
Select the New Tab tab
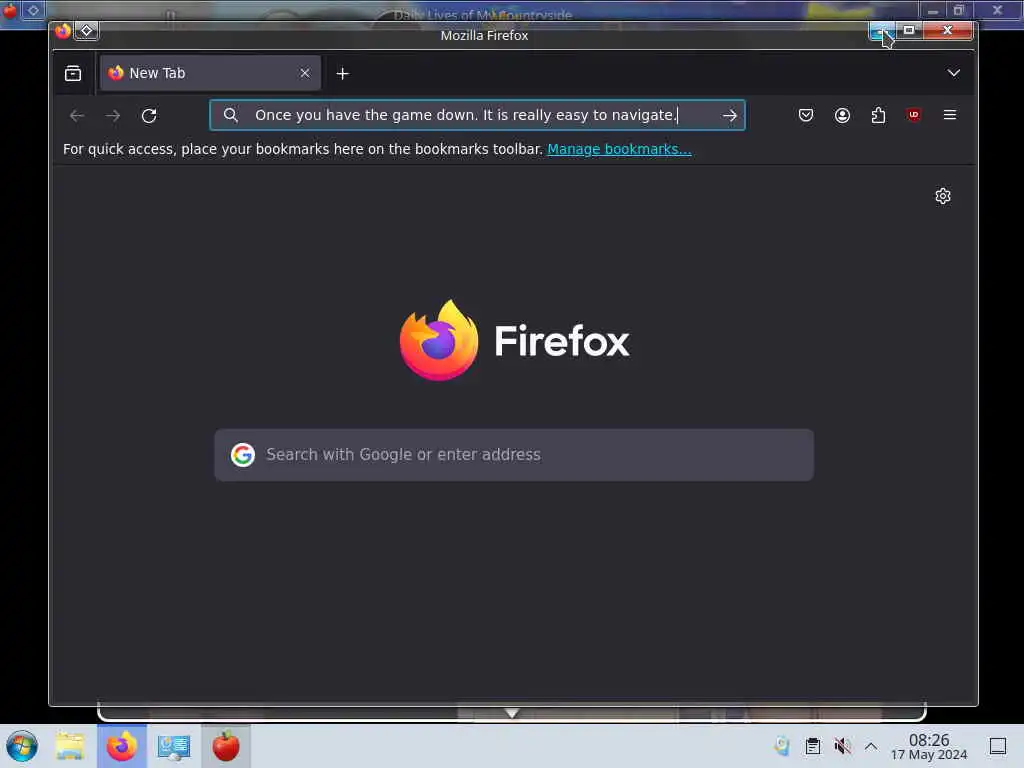(x=210, y=73)
